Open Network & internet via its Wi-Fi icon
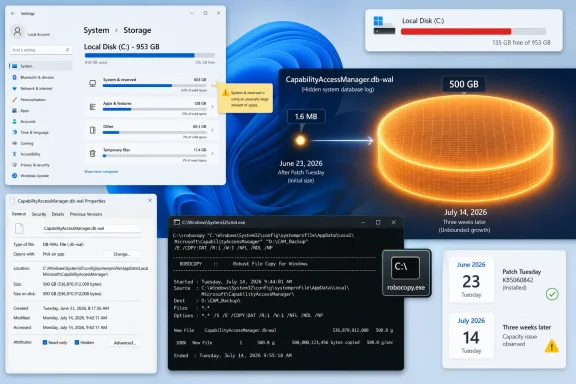This screenshot has width=576, height=384. 15,88
